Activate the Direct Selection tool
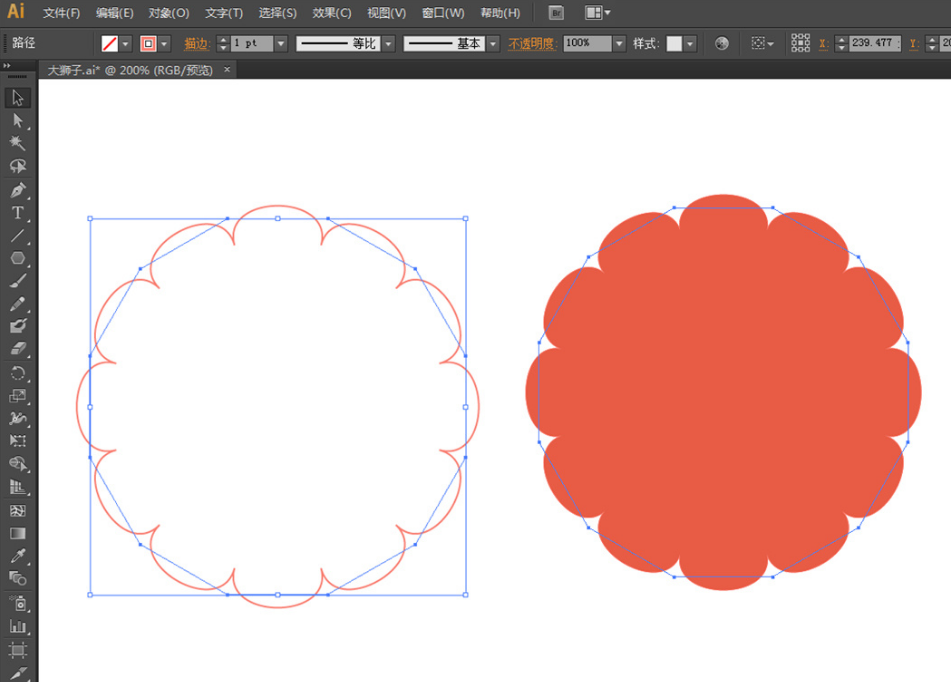The width and height of the screenshot is (951, 682). 18,120
